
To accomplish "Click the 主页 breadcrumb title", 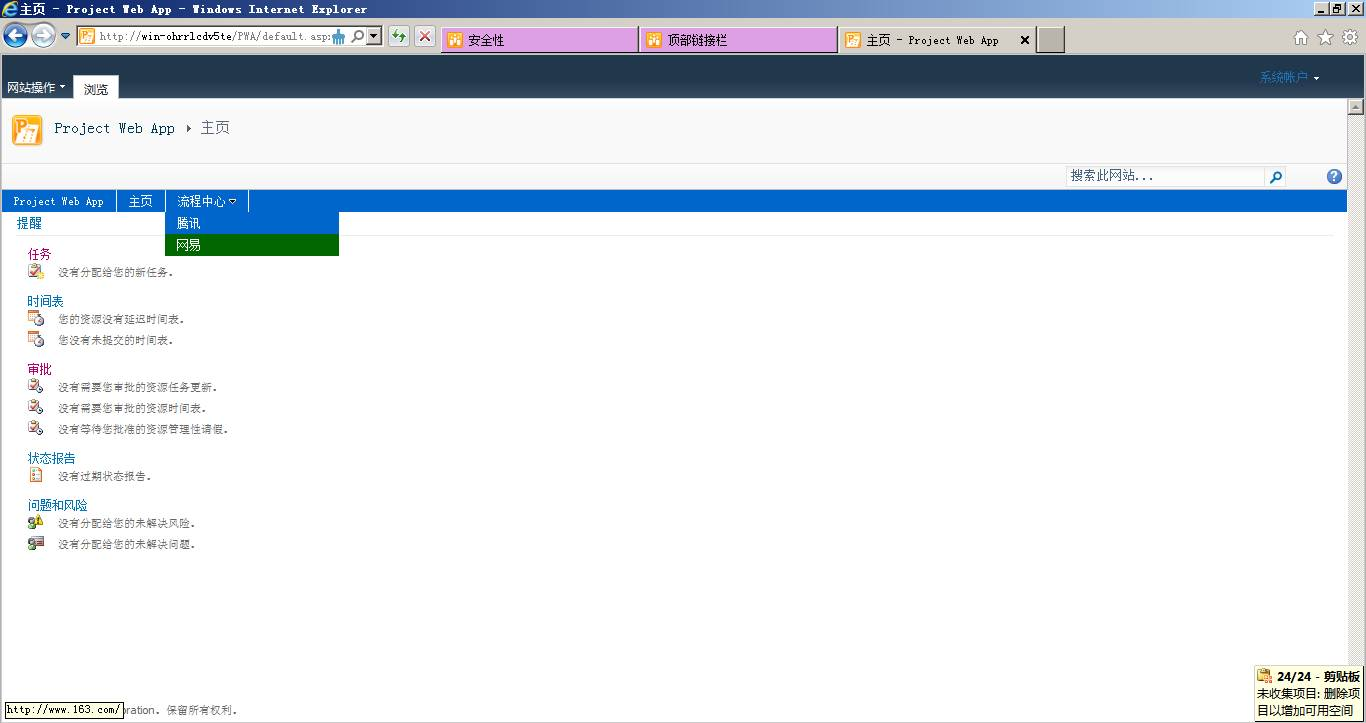I will tap(215, 128).
